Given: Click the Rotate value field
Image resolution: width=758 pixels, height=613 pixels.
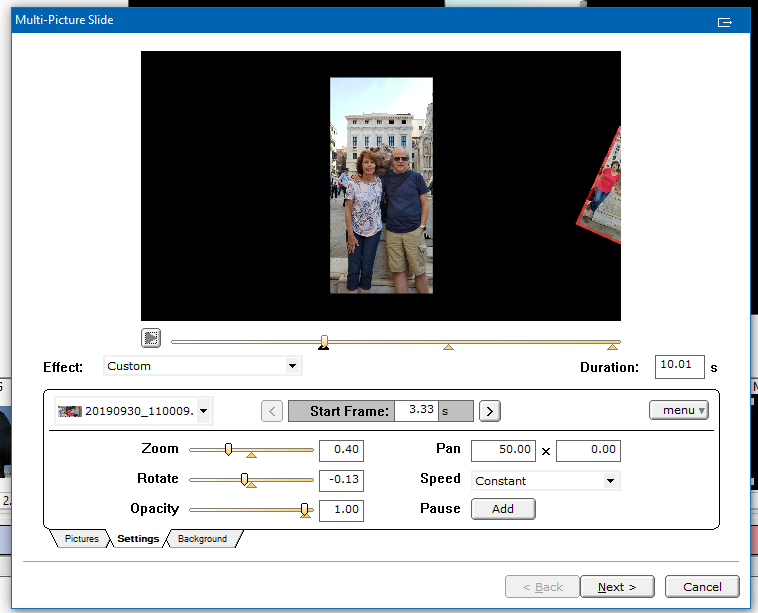Looking at the screenshot, I should point(341,479).
